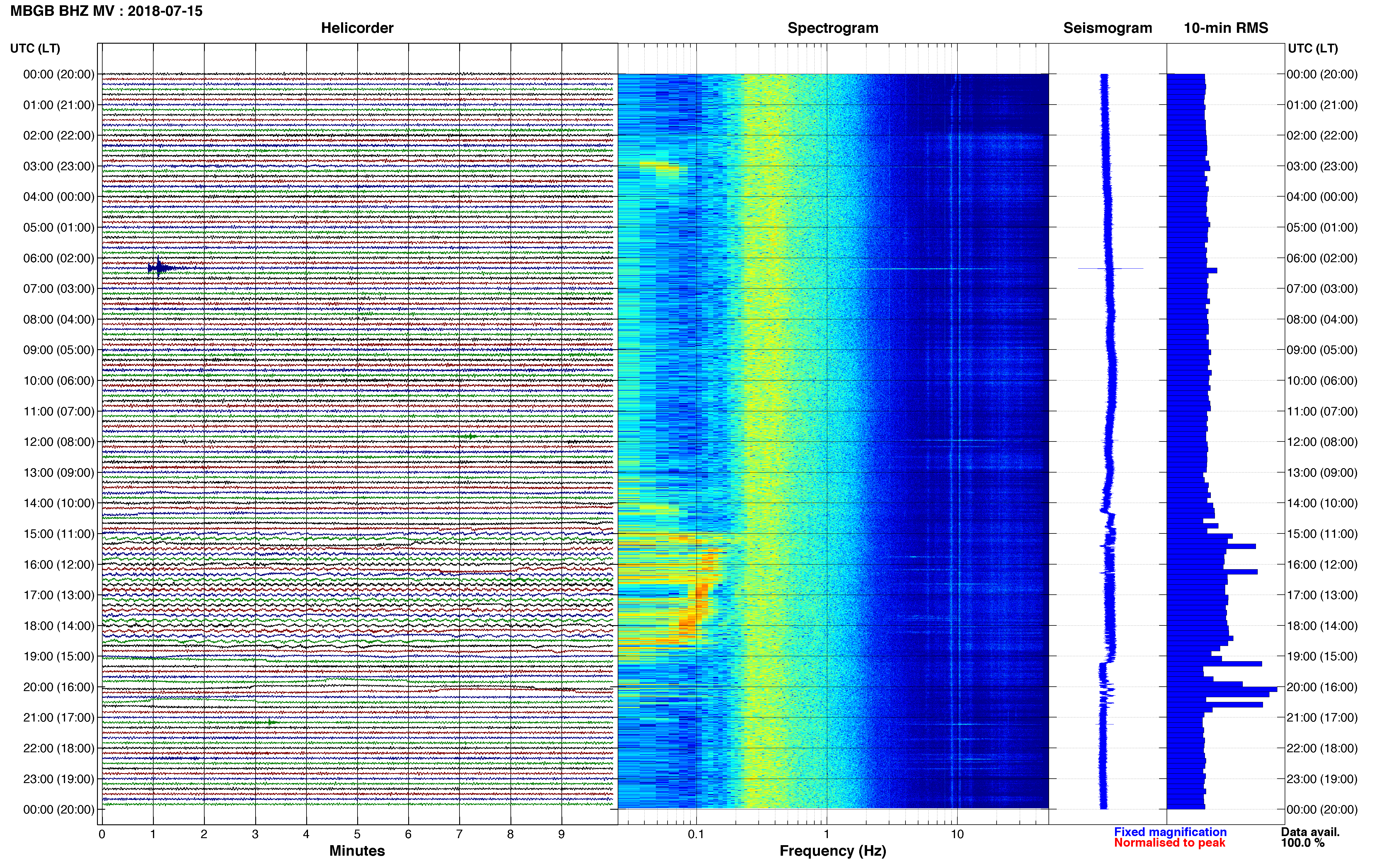Click the 'Seismogram' panel heading
This screenshot has width=1389, height=868.
click(1108, 28)
